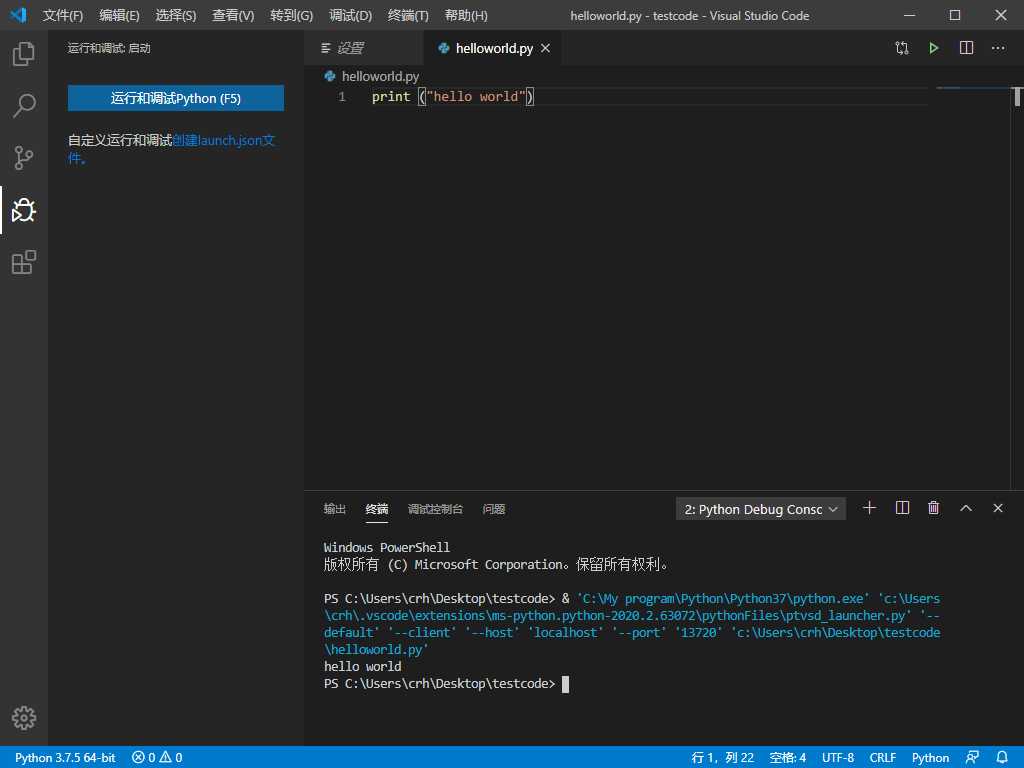Switch to the 问题 panel tab
Viewport: 1024px width, 768px height.
[494, 509]
